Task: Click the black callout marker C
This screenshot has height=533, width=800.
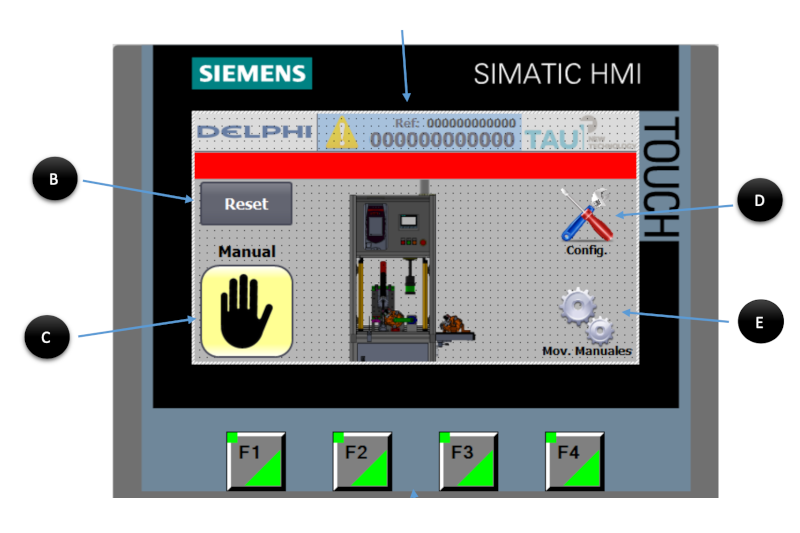Action: click(x=45, y=339)
